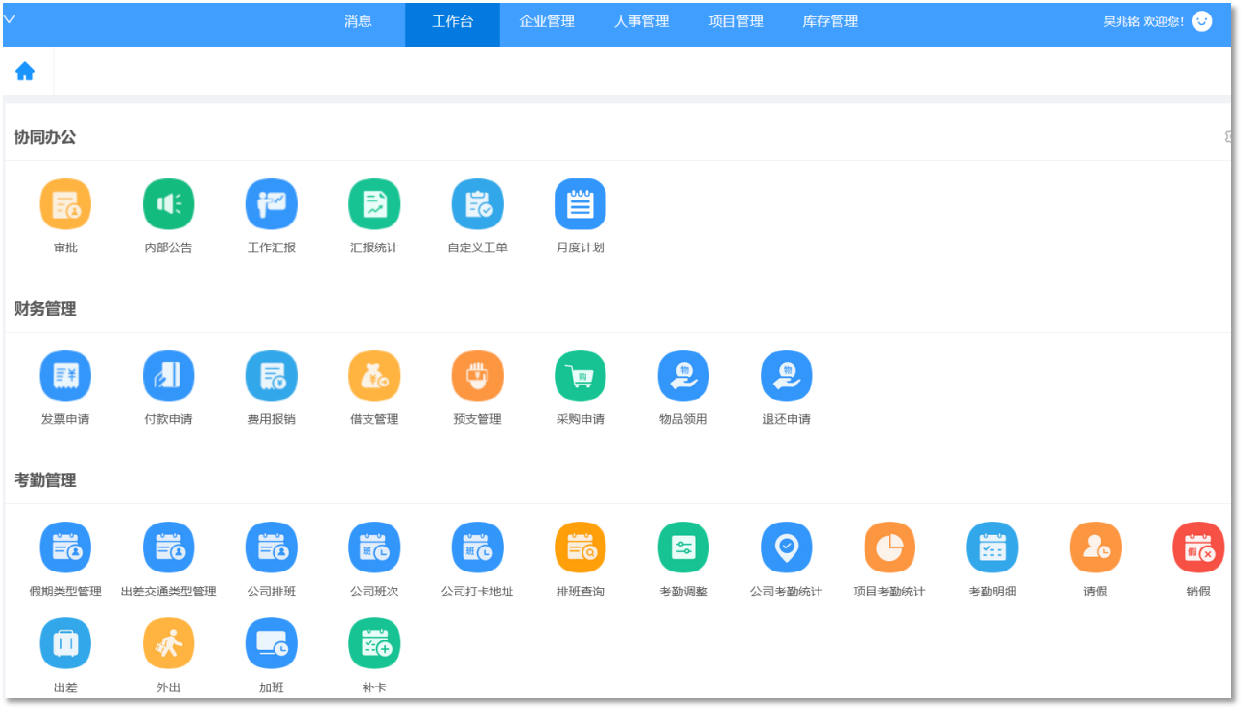Open 内部公告 internal announcements
Image resolution: width=1242 pixels, height=710 pixels.
pyautogui.click(x=168, y=203)
